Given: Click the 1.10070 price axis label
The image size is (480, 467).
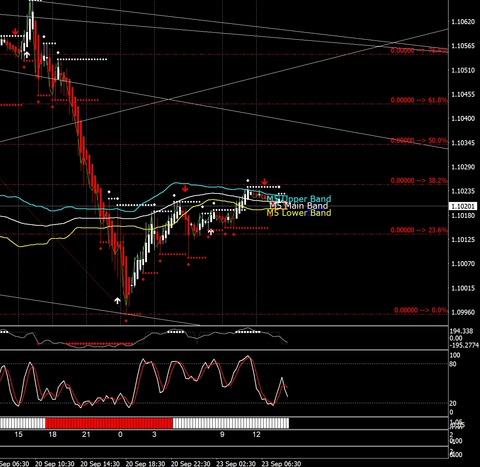Looking at the screenshot, I should [463, 264].
